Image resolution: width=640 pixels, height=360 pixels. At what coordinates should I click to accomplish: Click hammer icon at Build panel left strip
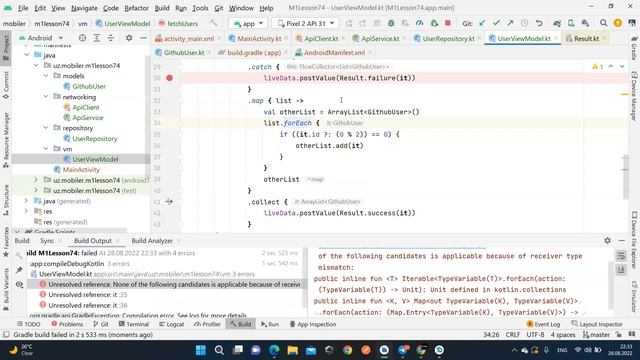click(19, 256)
